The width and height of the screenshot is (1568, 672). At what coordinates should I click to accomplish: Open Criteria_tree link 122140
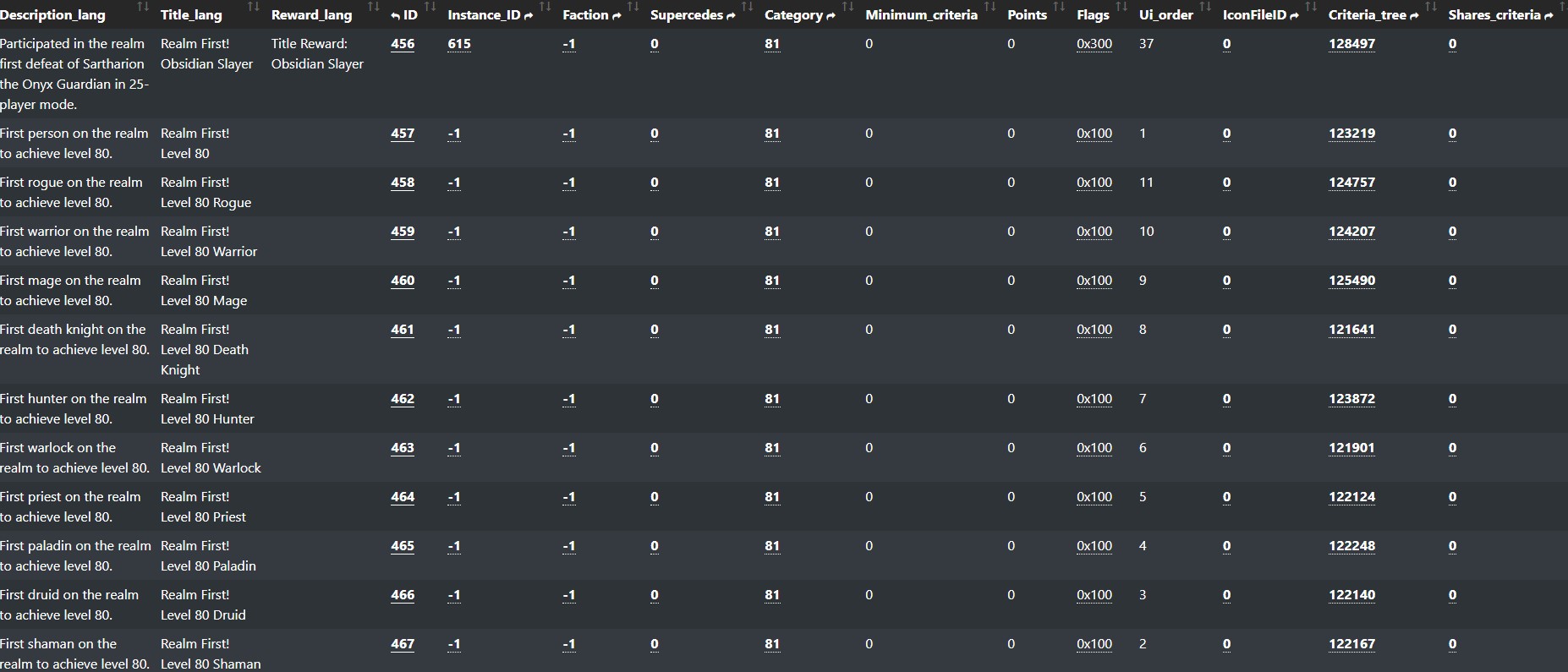tap(1351, 595)
